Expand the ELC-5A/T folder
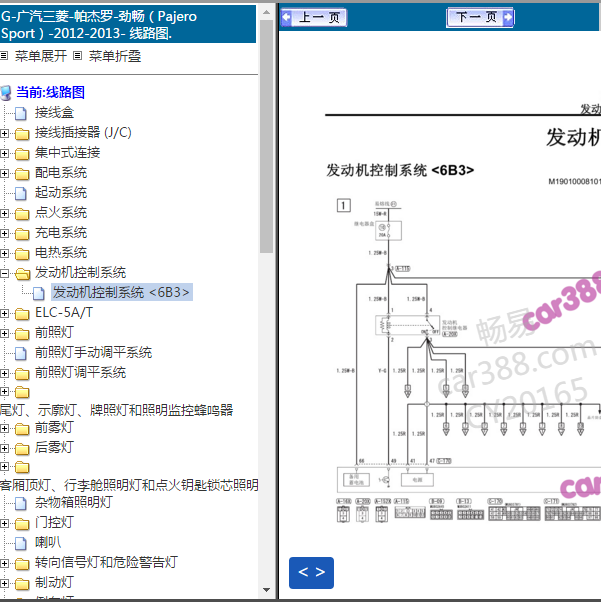The height and width of the screenshot is (602, 601). (x=4, y=313)
